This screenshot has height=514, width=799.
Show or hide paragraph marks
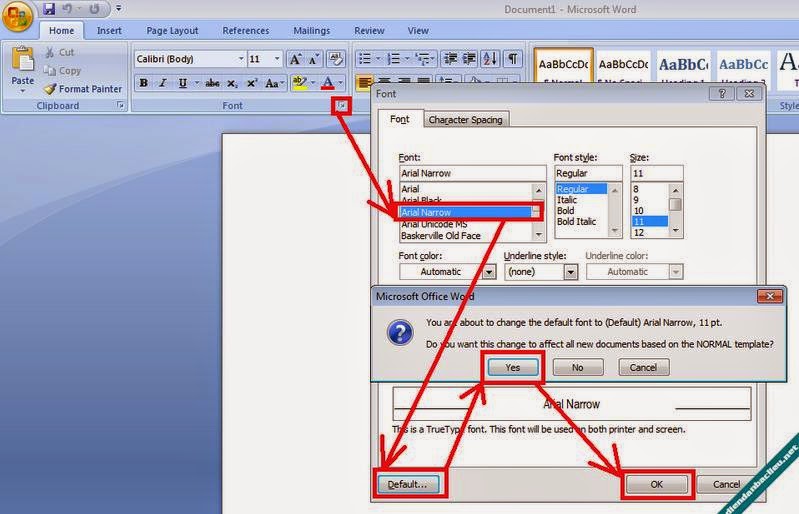point(513,59)
